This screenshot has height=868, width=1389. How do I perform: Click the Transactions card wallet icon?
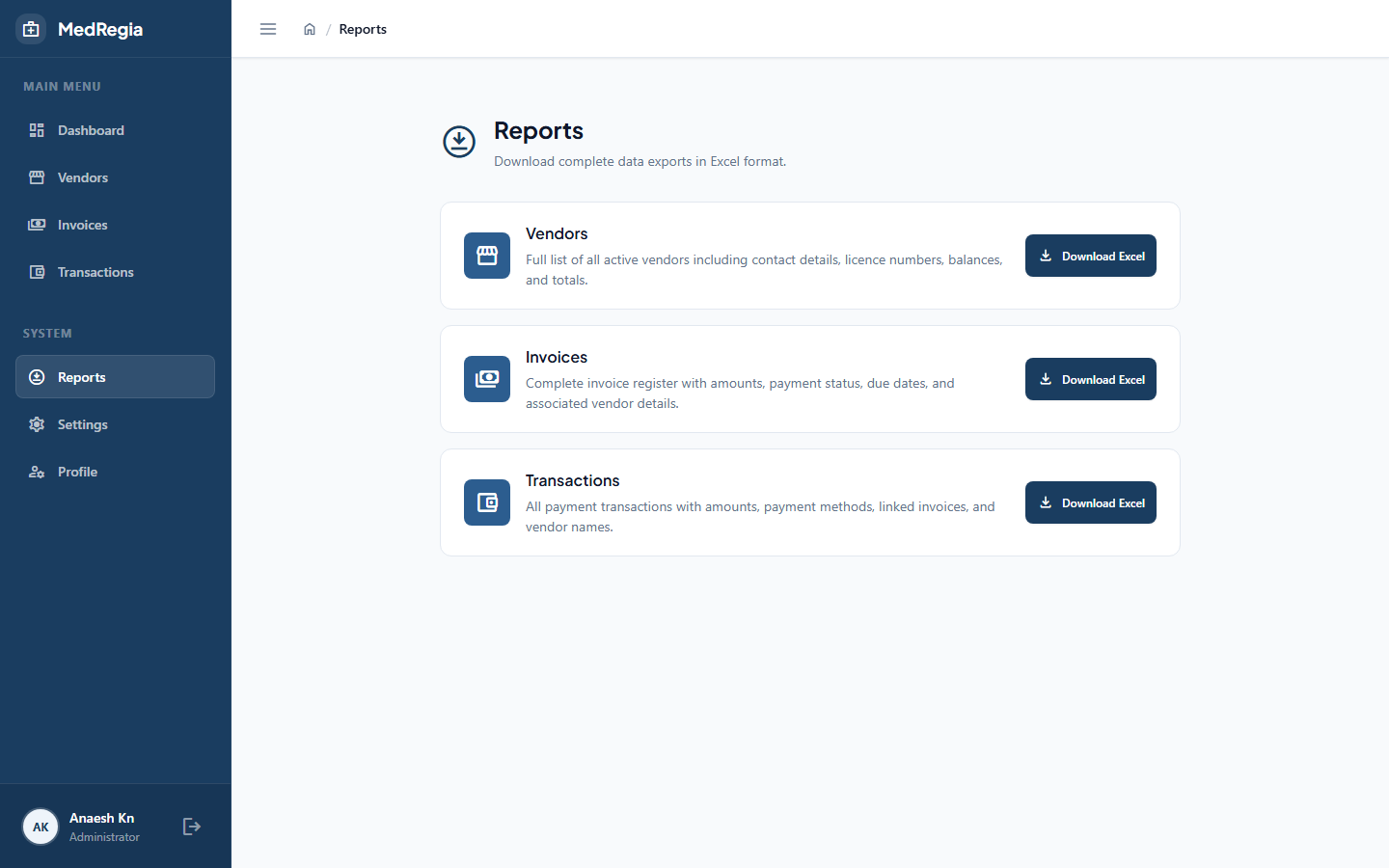[x=487, y=502]
